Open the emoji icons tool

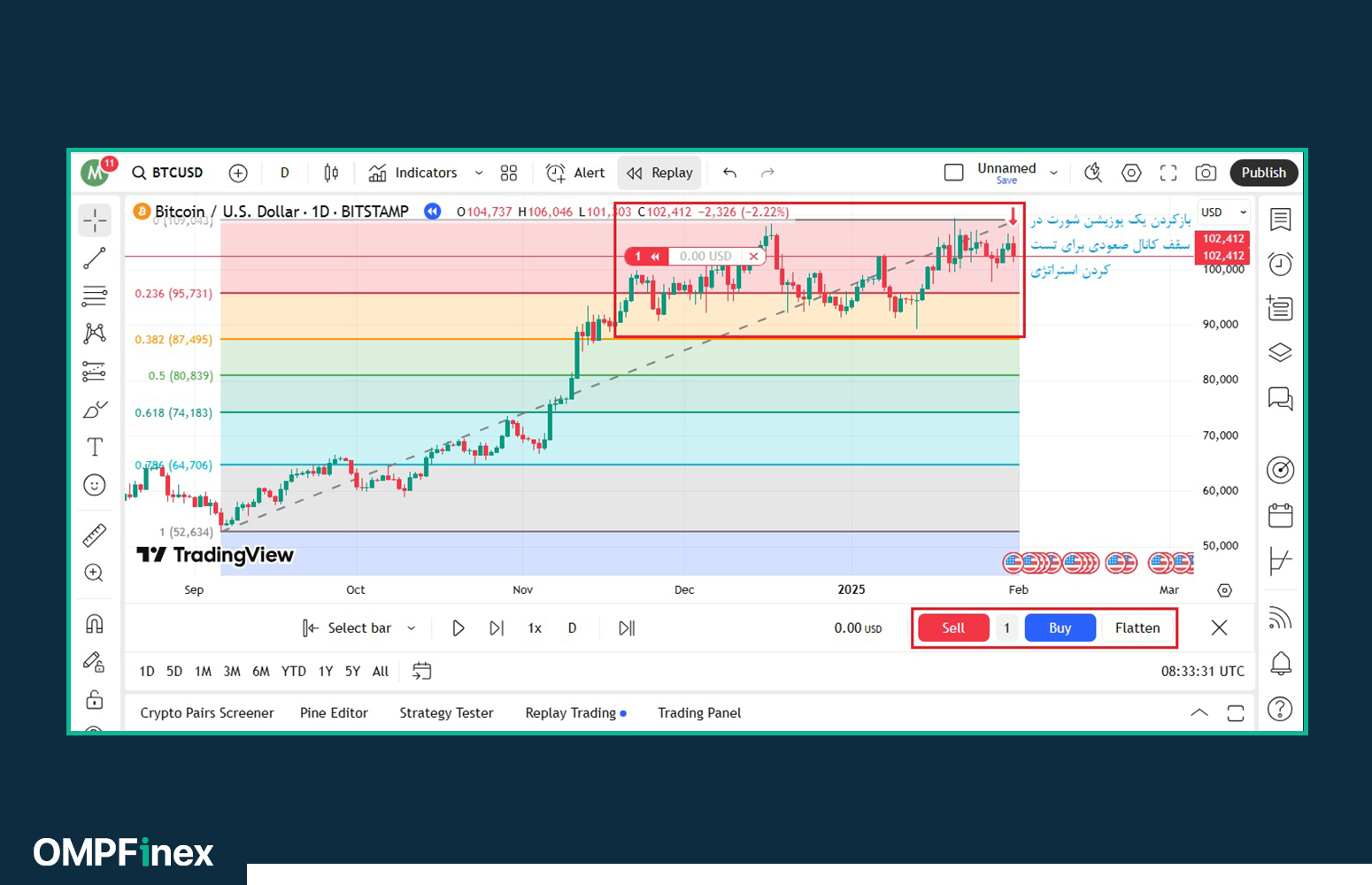(x=95, y=485)
